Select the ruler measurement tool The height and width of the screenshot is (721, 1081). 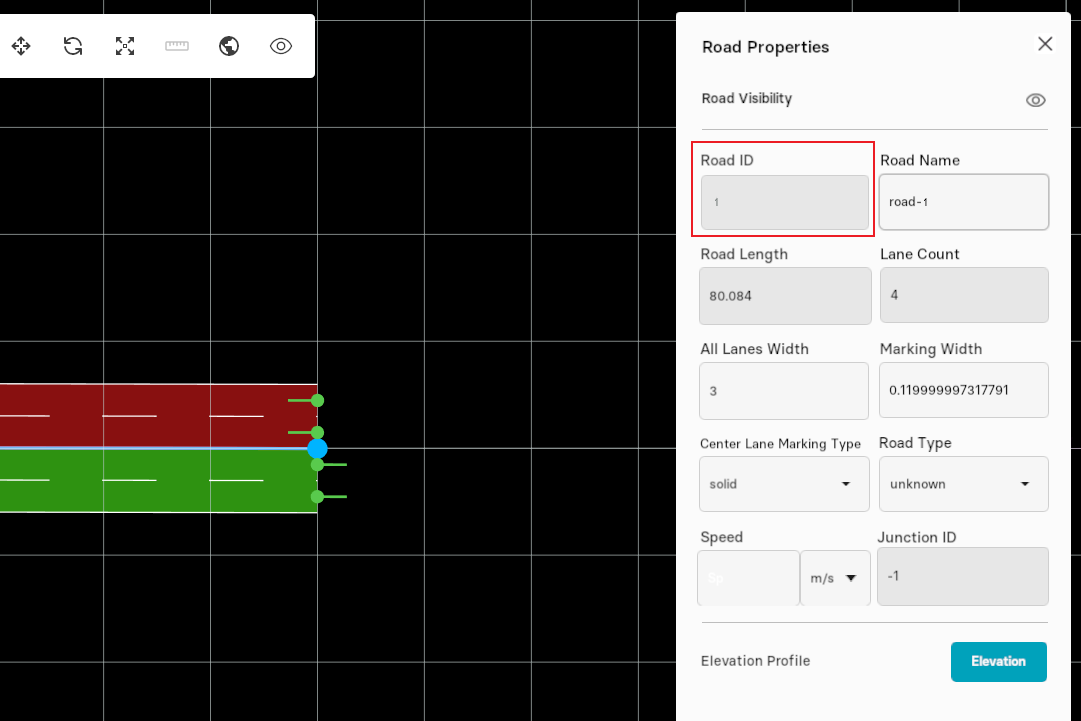(177, 46)
